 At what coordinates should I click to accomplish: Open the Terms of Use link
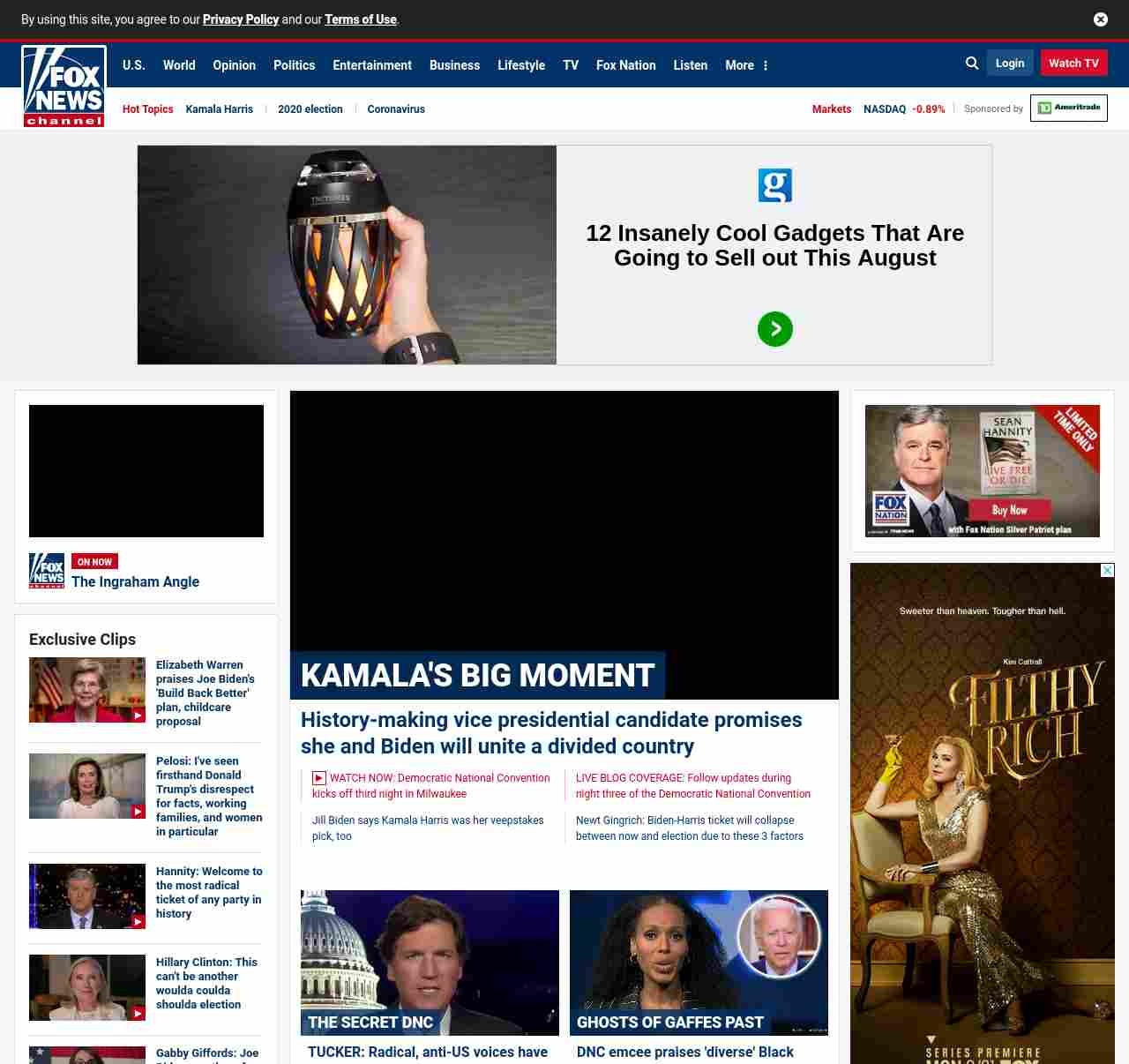(x=360, y=19)
